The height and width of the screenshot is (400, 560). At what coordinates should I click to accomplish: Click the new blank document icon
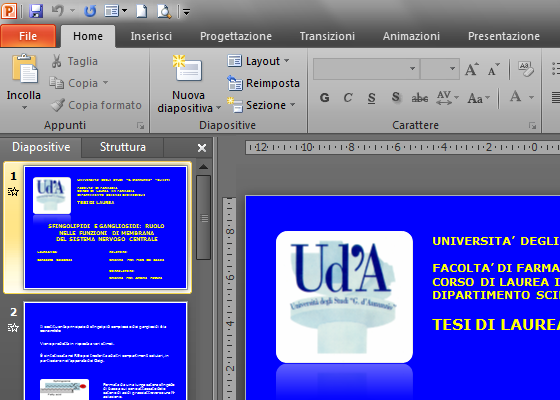pyautogui.click(x=142, y=11)
